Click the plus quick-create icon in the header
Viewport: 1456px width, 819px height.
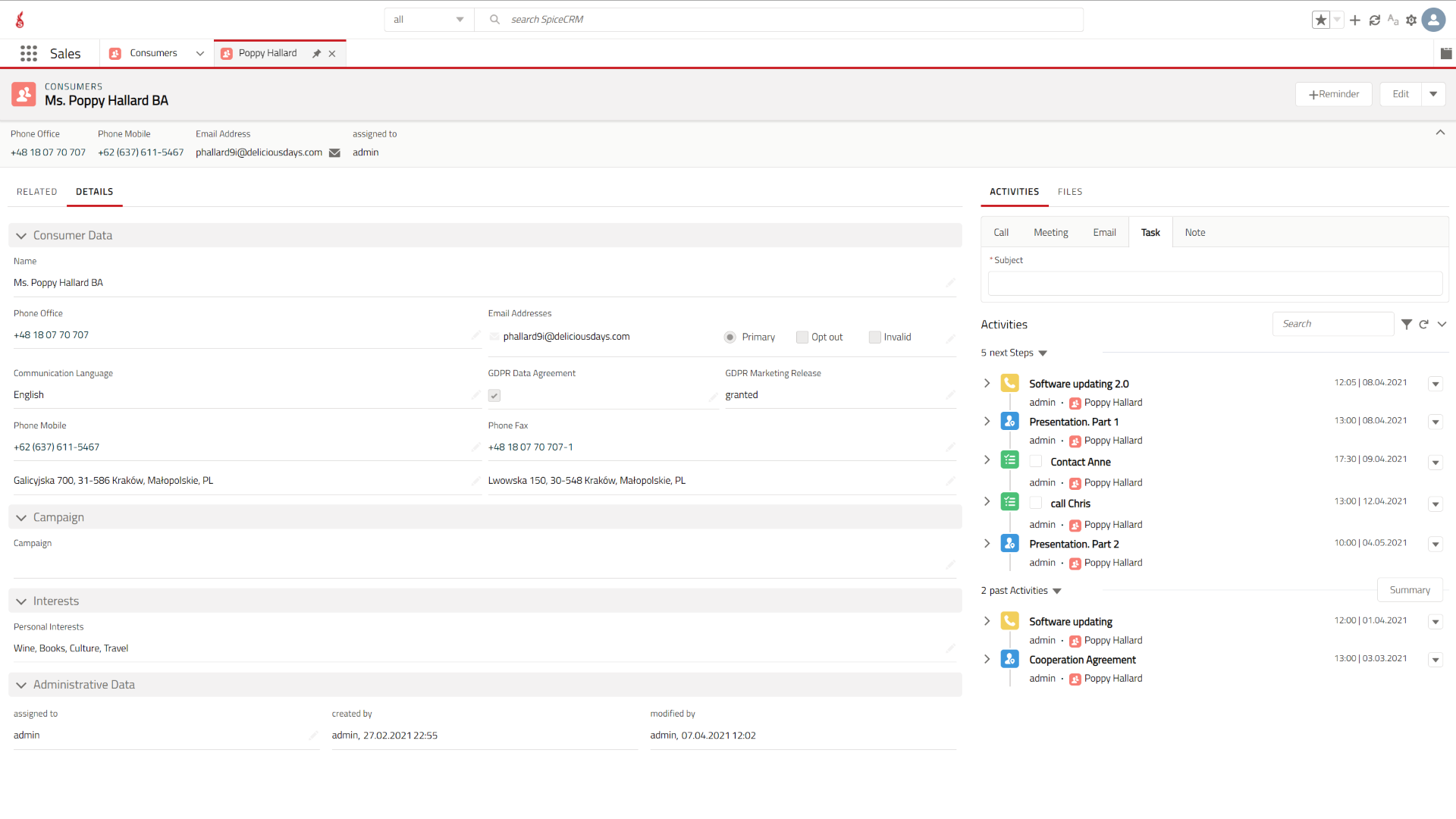click(1355, 20)
